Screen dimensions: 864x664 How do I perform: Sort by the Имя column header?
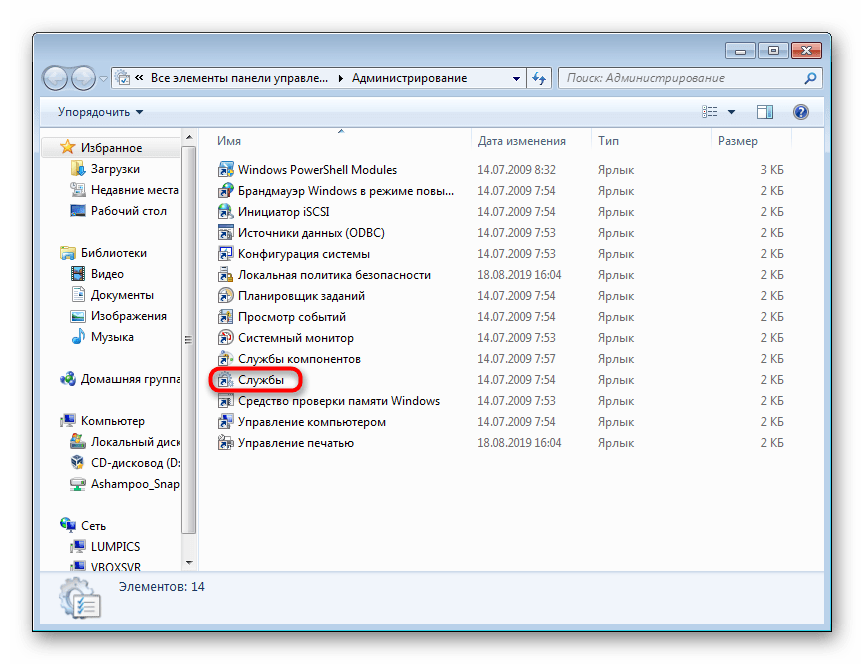click(x=230, y=141)
